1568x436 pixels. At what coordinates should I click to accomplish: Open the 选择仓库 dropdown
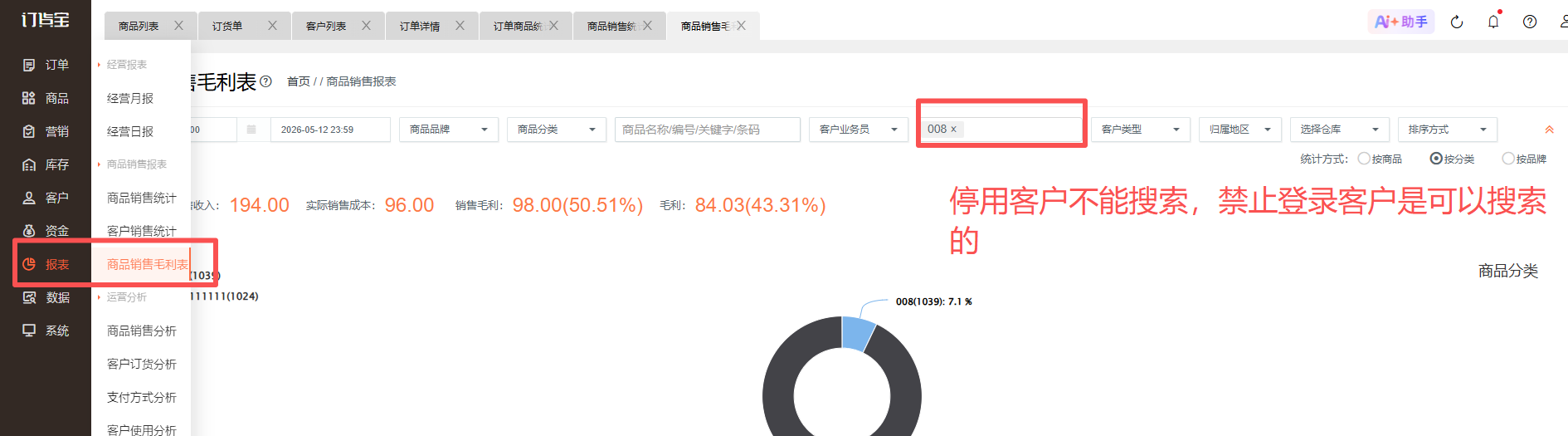click(x=1340, y=130)
